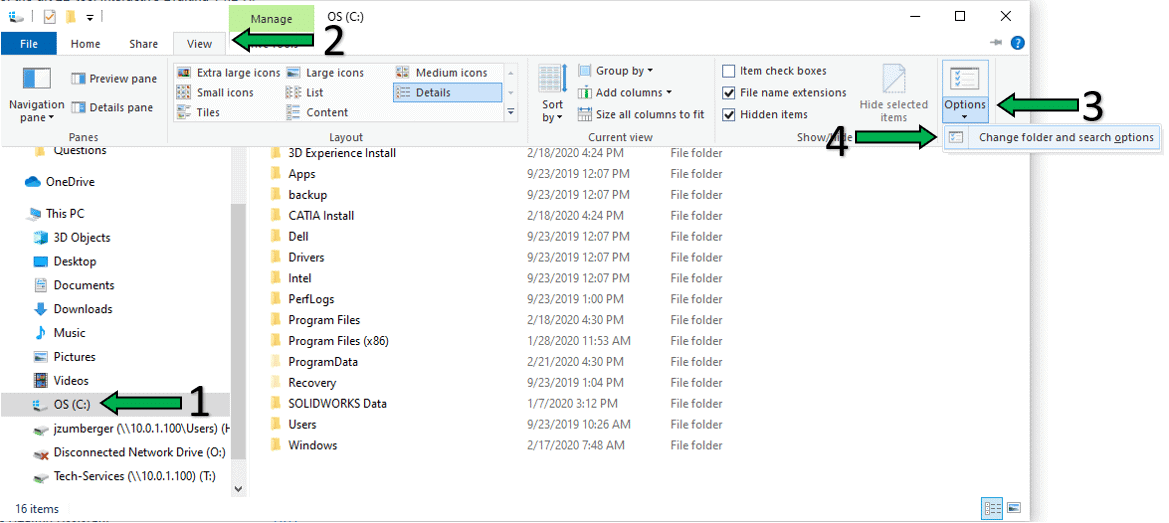Image resolution: width=1169 pixels, height=523 pixels.
Task: Open 3D Objects in navigation pane
Action: pyautogui.click(x=72, y=238)
